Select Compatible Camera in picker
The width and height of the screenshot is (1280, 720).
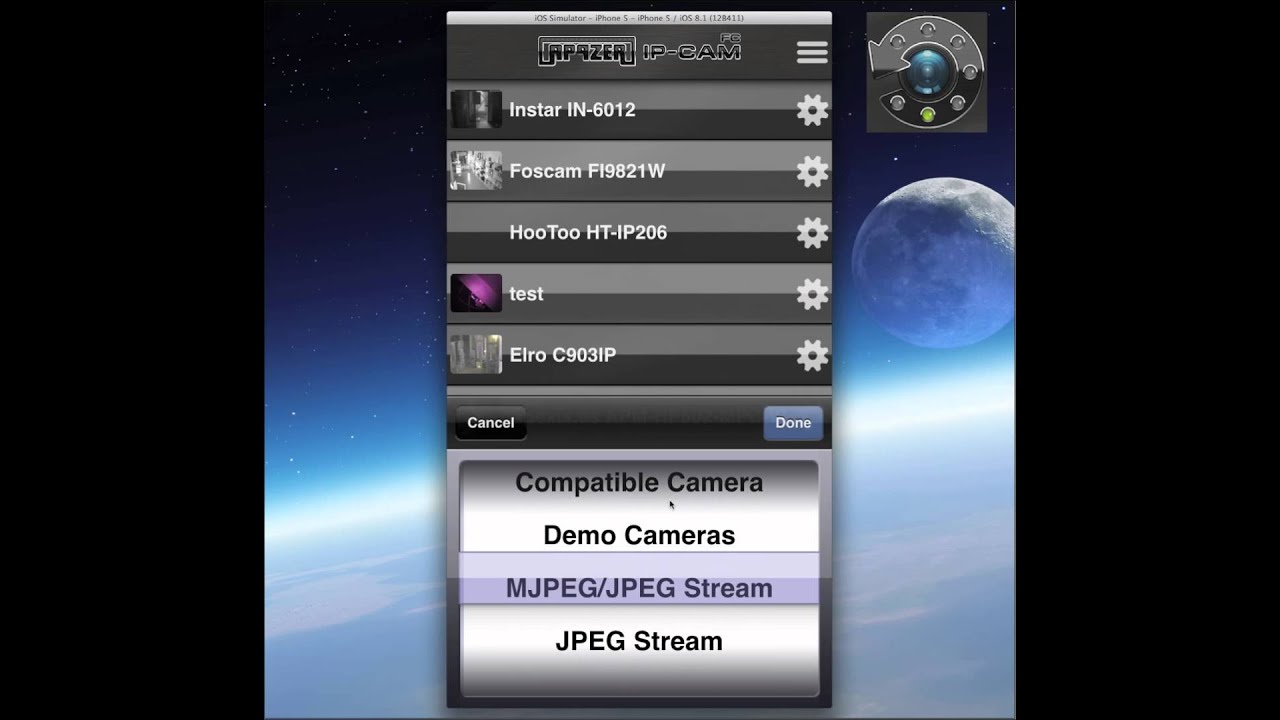[x=639, y=482]
